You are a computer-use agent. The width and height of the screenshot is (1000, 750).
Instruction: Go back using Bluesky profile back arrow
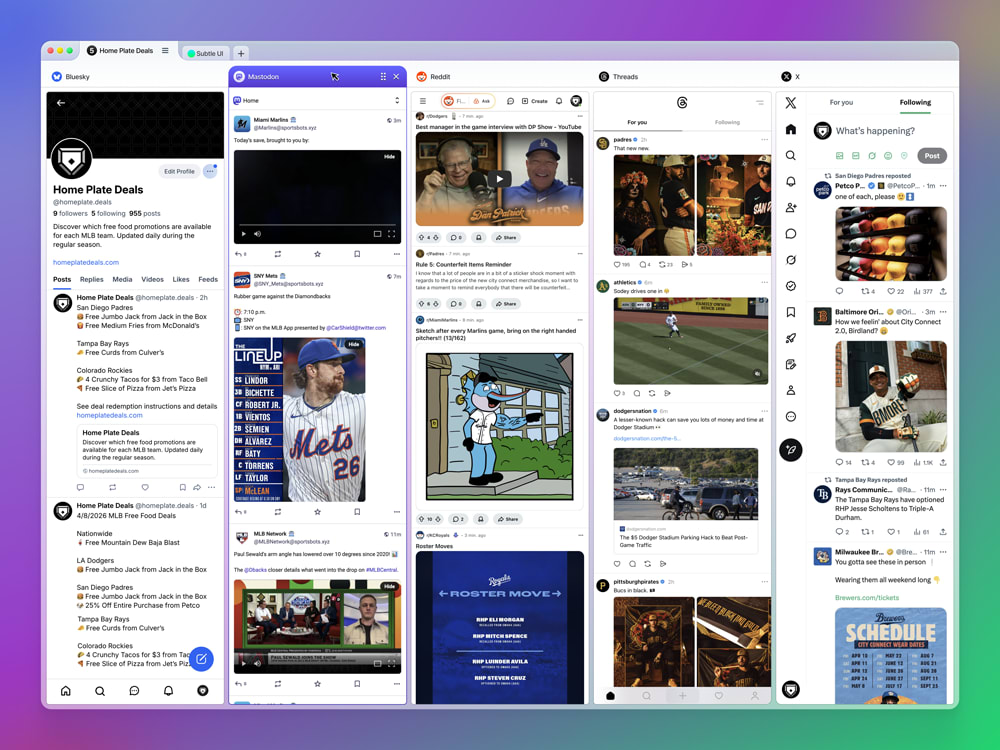coord(61,103)
